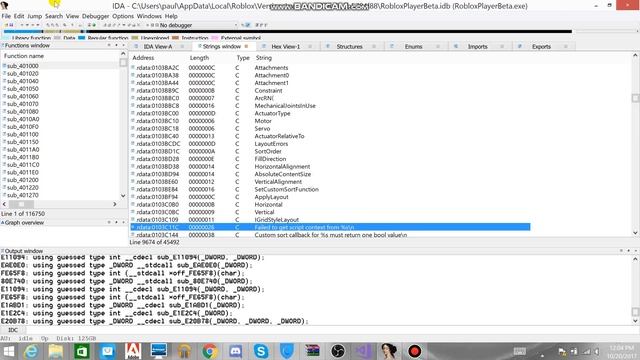This screenshot has height=360, width=640.
Task: Open Google Chrome from the taskbar
Action: [x=210, y=351]
